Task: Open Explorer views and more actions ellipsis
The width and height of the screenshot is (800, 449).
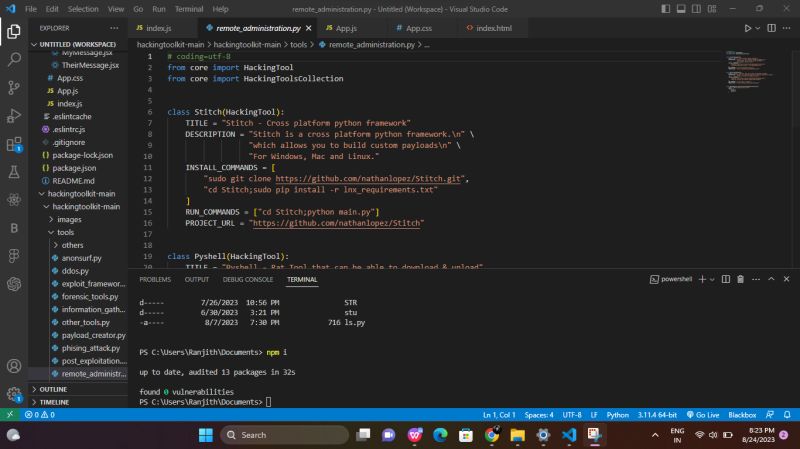Action: tap(114, 28)
